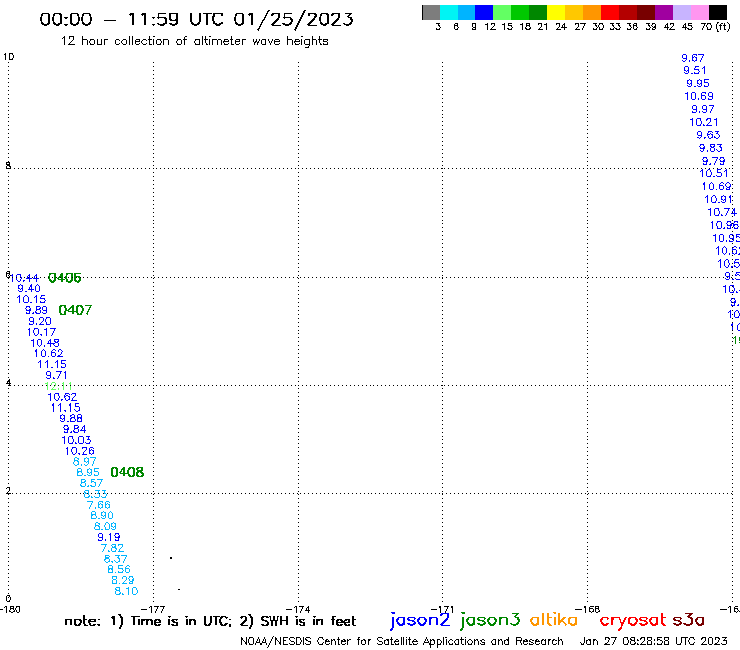Click the 7.66 wave height value
740x650 pixels.
click(99, 505)
